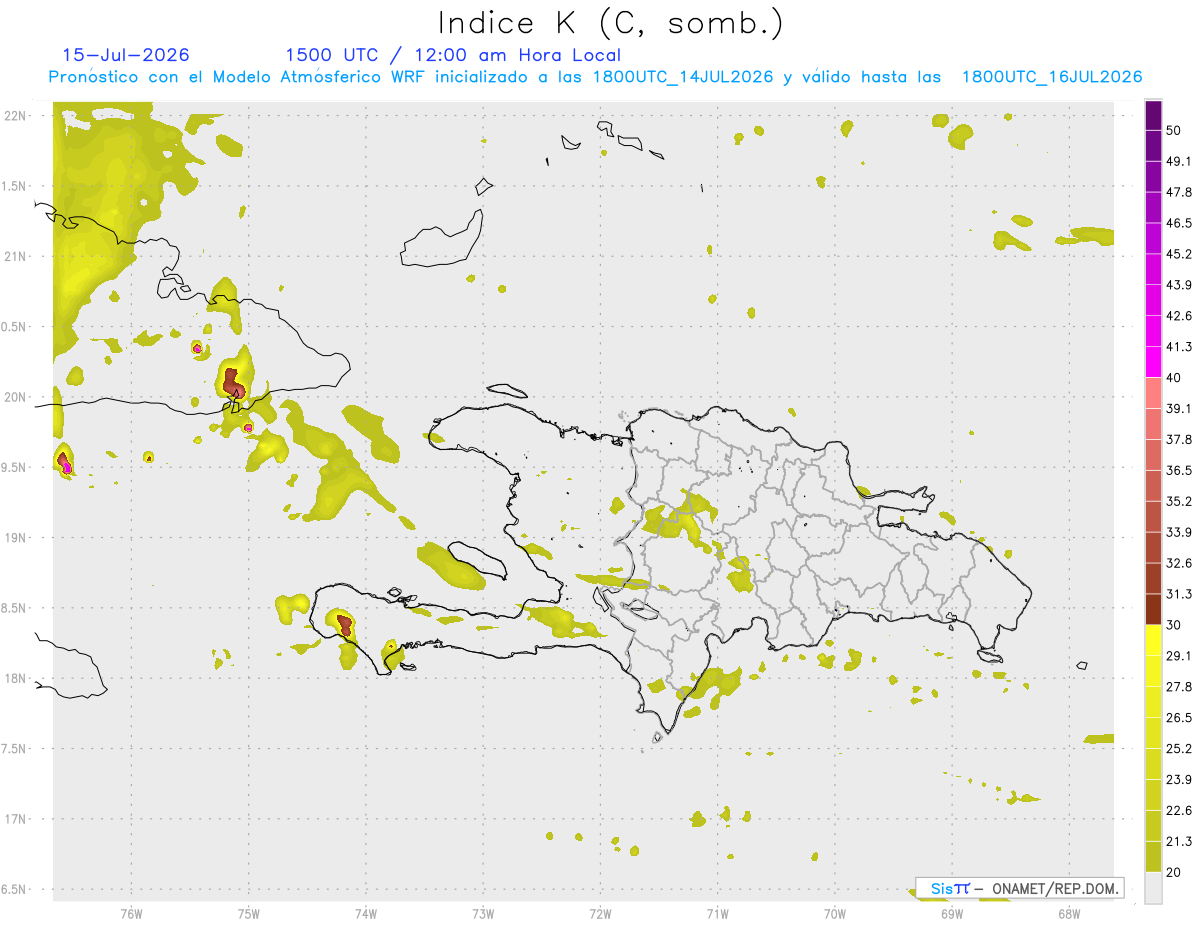Click the color bar label '26.5'
This screenshot has width=1200, height=927.
click(1179, 718)
